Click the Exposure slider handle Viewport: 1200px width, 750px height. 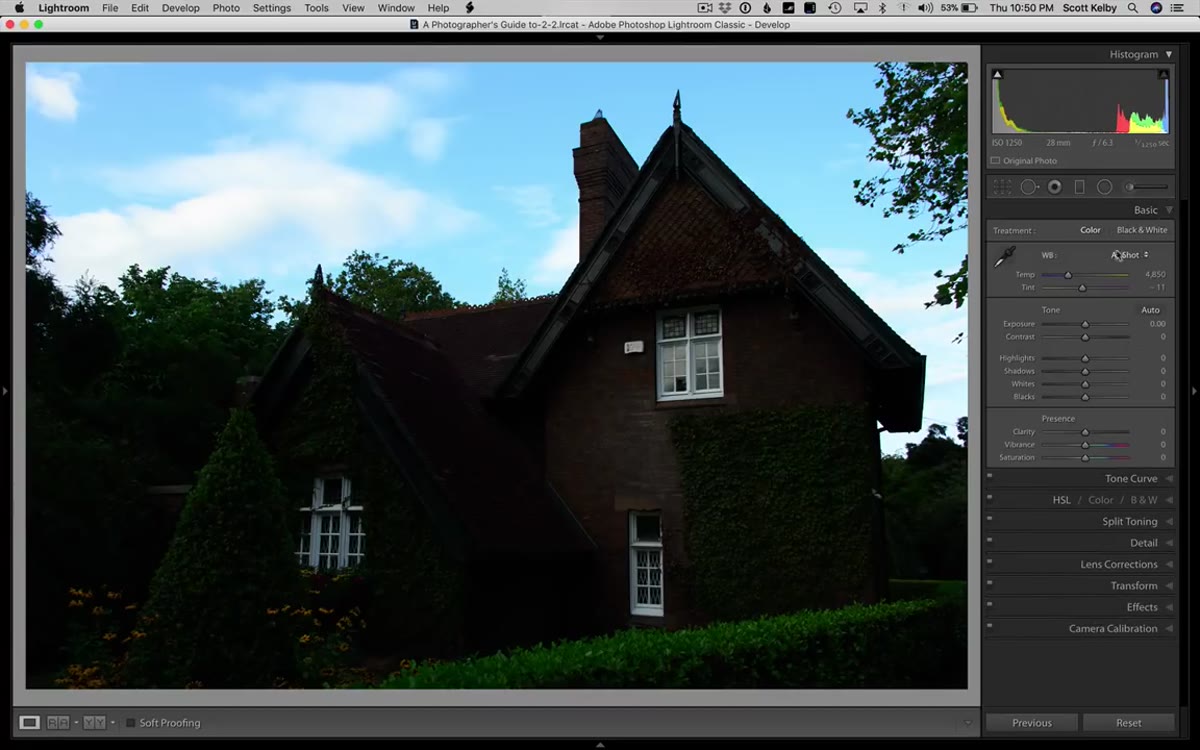tap(1085, 324)
